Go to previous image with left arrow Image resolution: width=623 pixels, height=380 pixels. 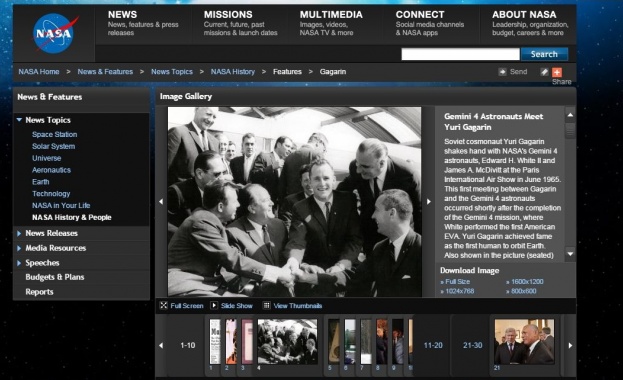click(161, 202)
